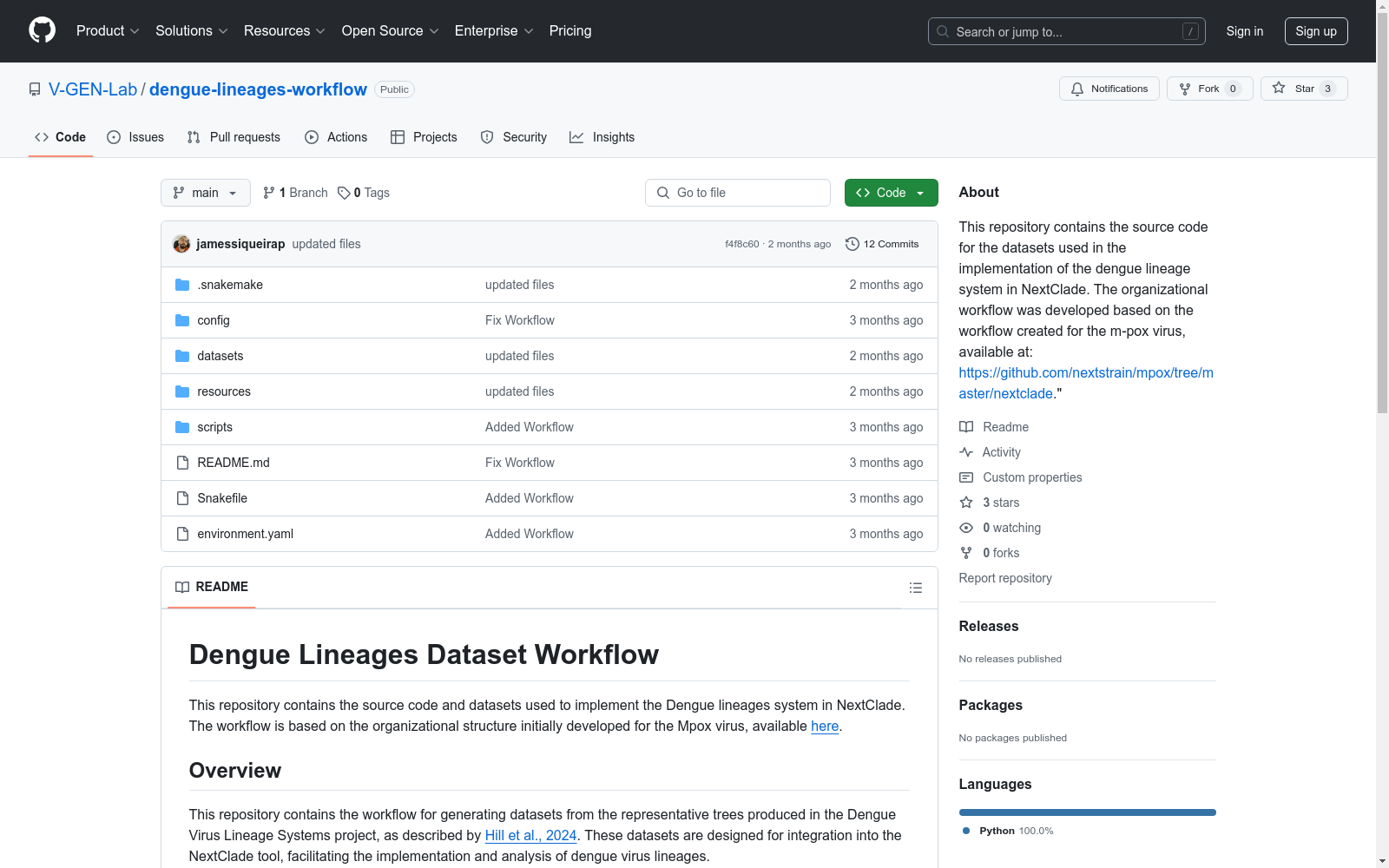Open the V-GEN-Lab organization link
This screenshot has width=1389, height=868.
pyautogui.click(x=93, y=89)
